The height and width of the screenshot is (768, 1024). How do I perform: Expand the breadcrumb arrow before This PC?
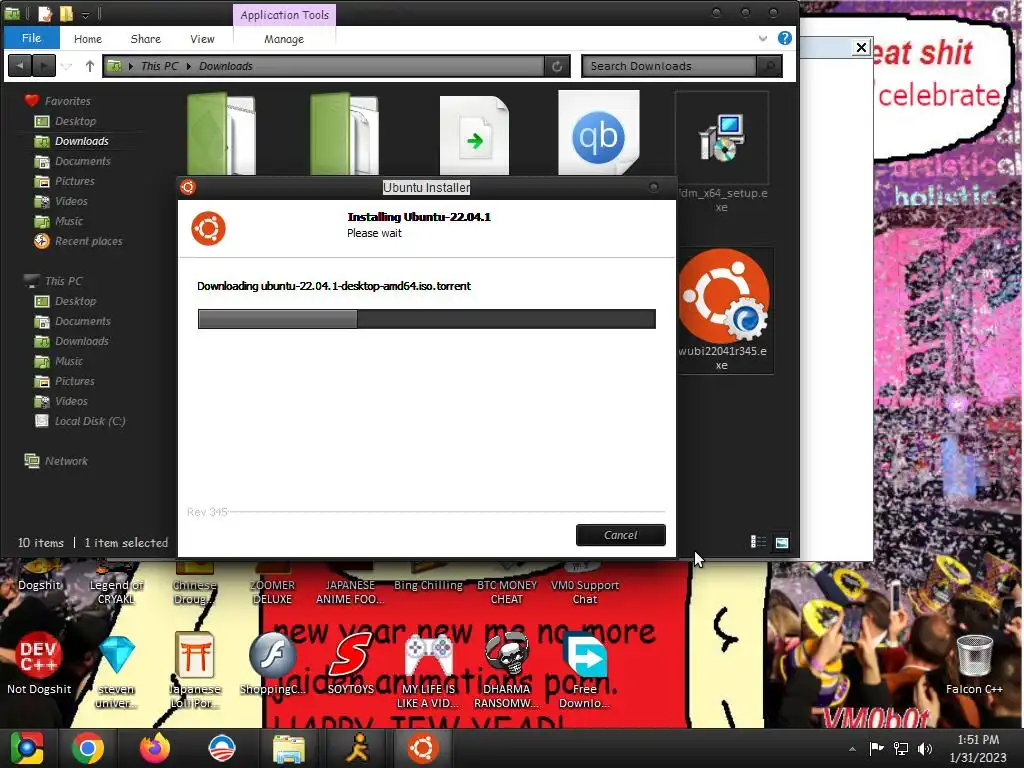click(x=131, y=66)
